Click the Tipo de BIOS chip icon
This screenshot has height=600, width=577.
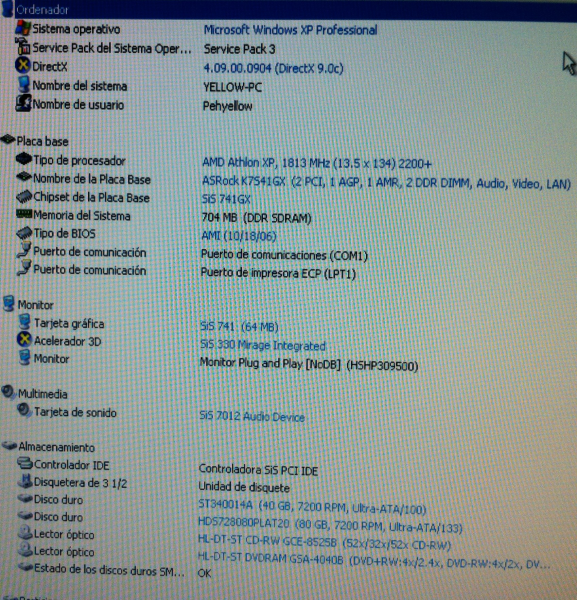[24, 233]
